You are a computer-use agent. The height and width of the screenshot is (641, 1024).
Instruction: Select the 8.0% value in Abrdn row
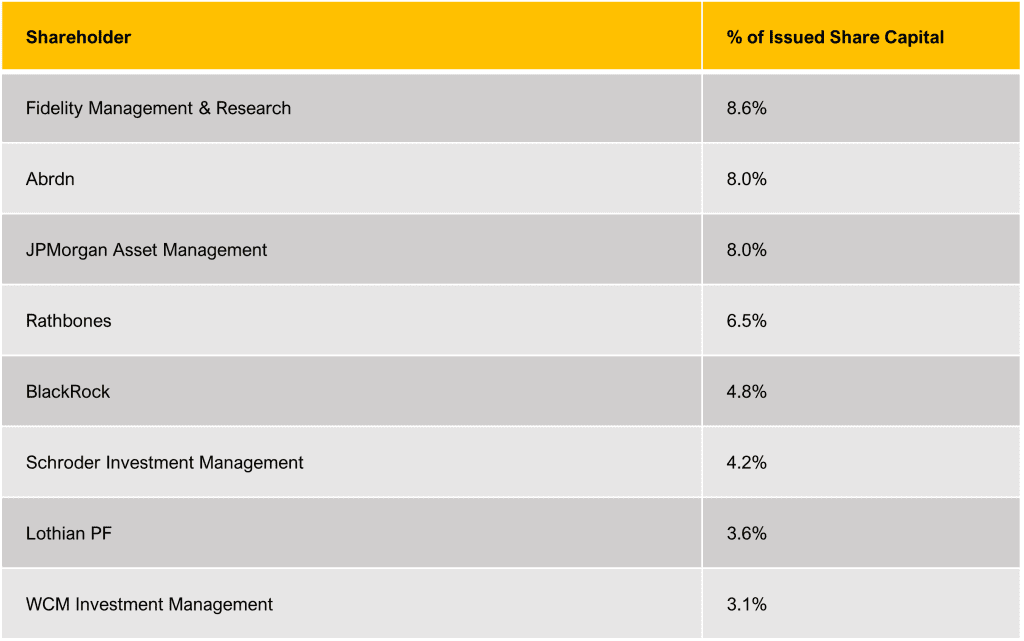pyautogui.click(x=746, y=179)
